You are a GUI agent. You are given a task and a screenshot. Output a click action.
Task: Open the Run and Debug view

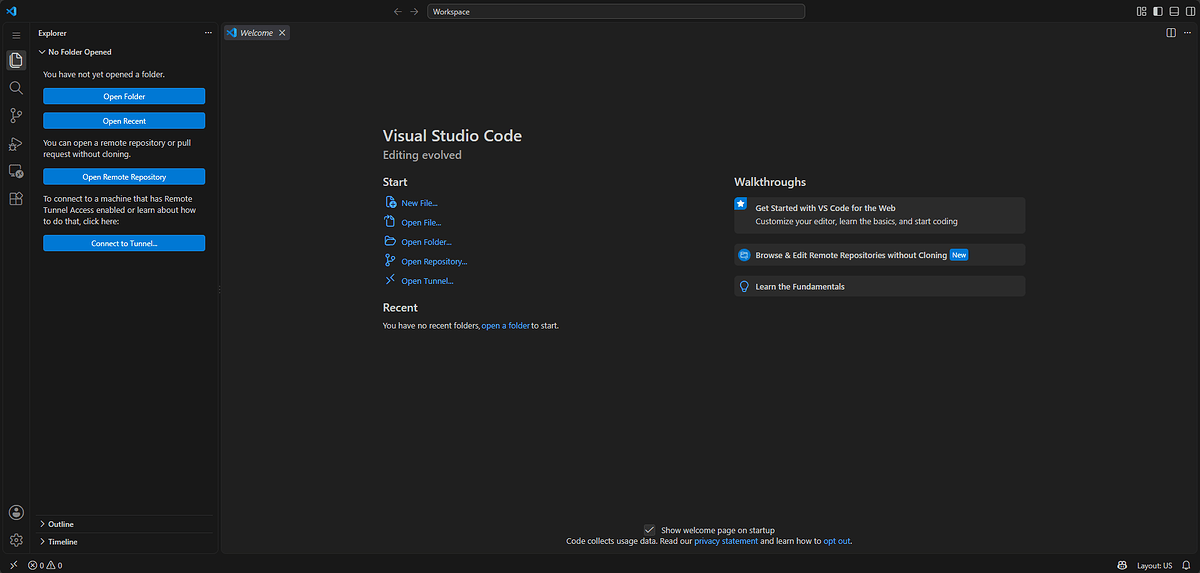16,144
